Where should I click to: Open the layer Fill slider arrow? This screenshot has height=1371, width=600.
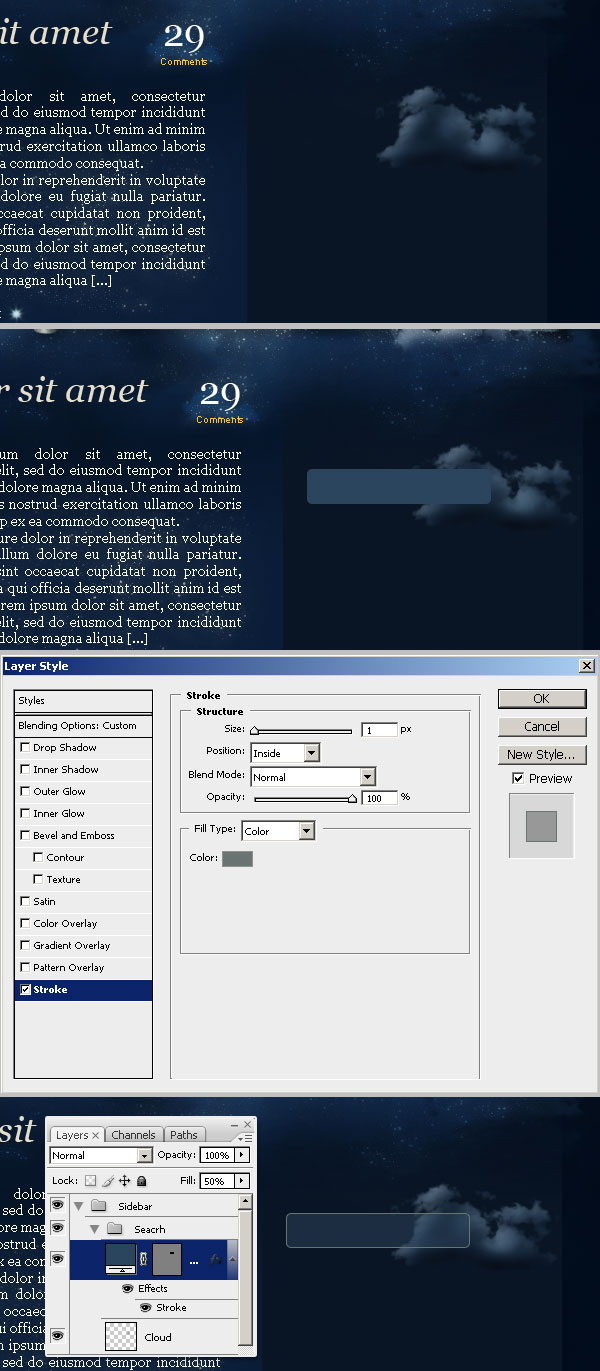(241, 1181)
